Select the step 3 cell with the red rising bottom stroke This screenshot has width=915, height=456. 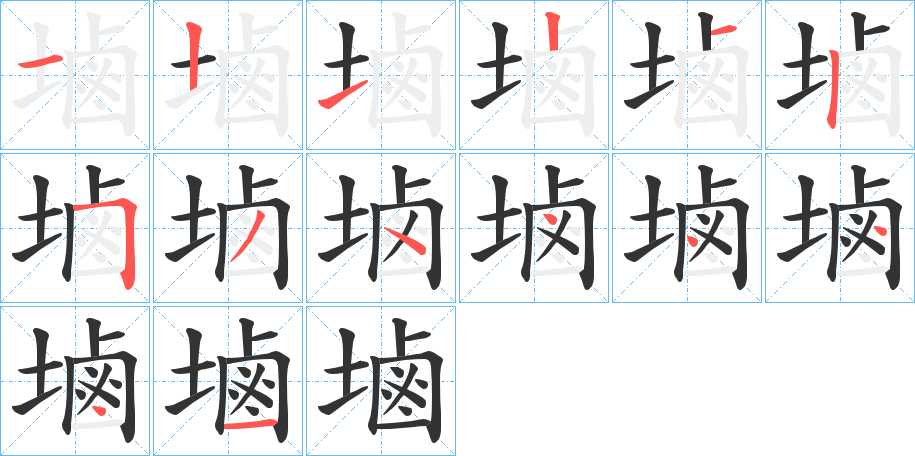(x=381, y=75)
